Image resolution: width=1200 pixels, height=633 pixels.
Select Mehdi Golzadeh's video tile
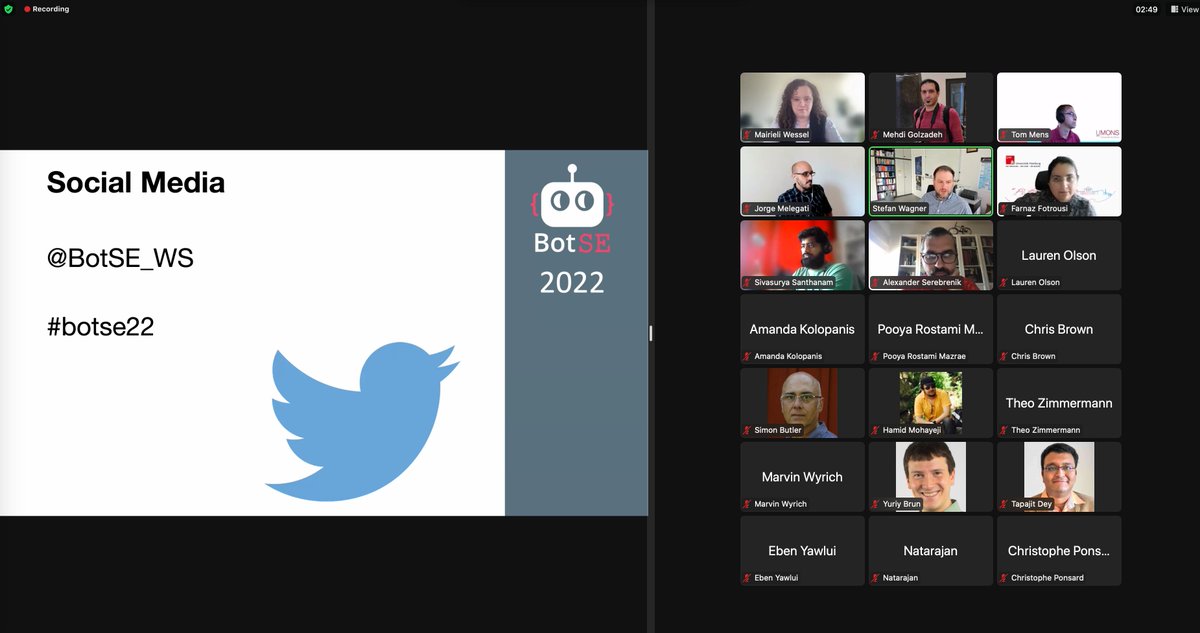click(x=931, y=107)
